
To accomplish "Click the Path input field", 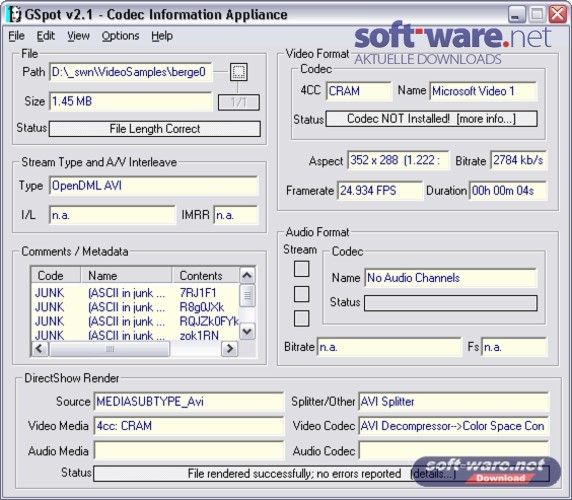I will (131, 72).
